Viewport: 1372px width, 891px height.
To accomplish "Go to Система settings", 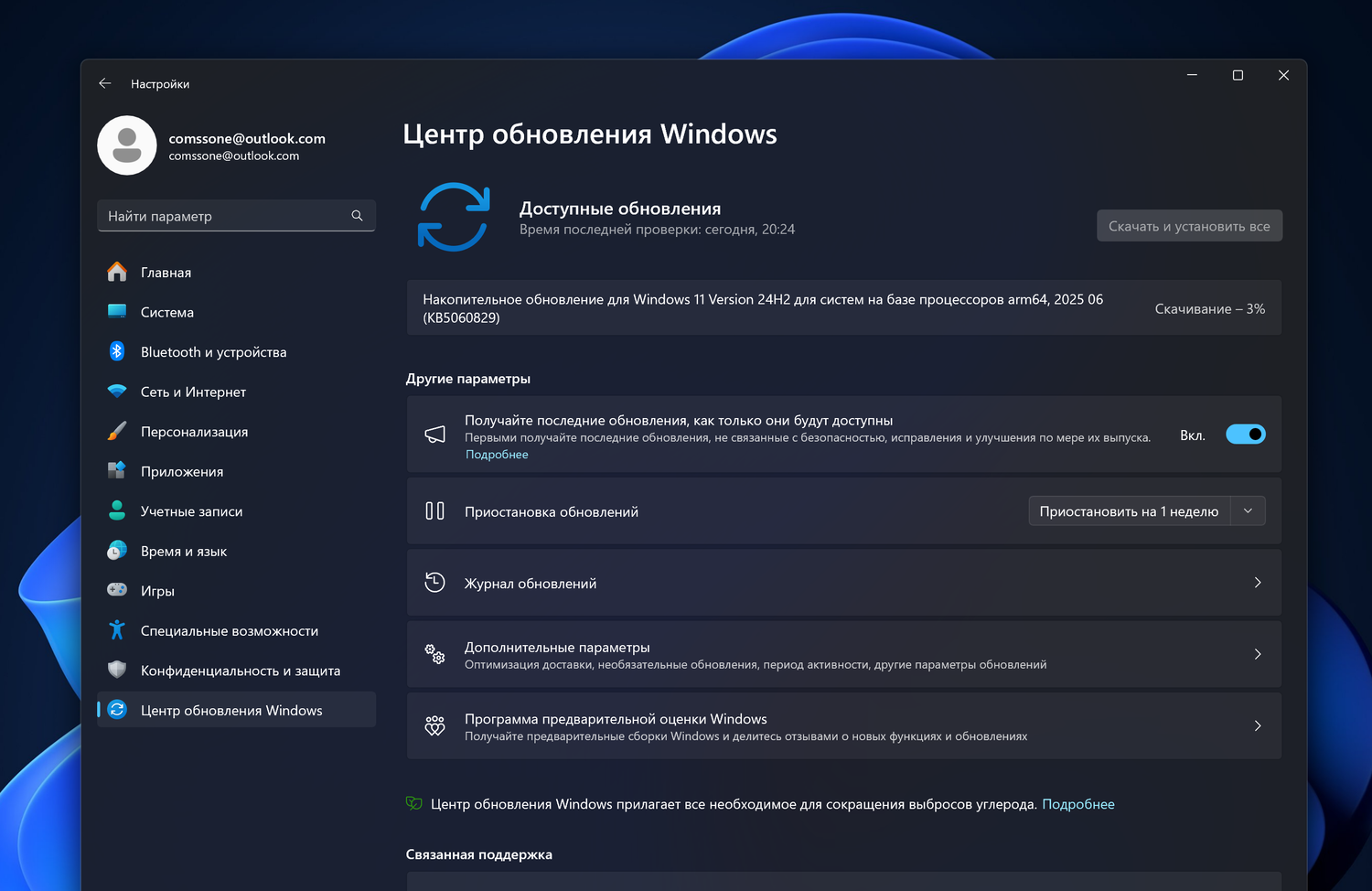I will point(236,312).
